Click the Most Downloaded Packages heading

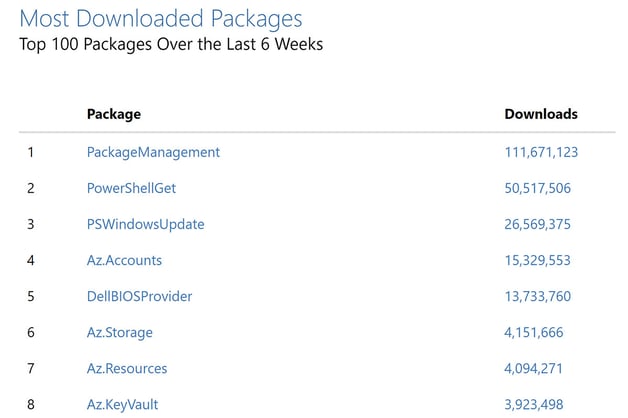pos(161,19)
